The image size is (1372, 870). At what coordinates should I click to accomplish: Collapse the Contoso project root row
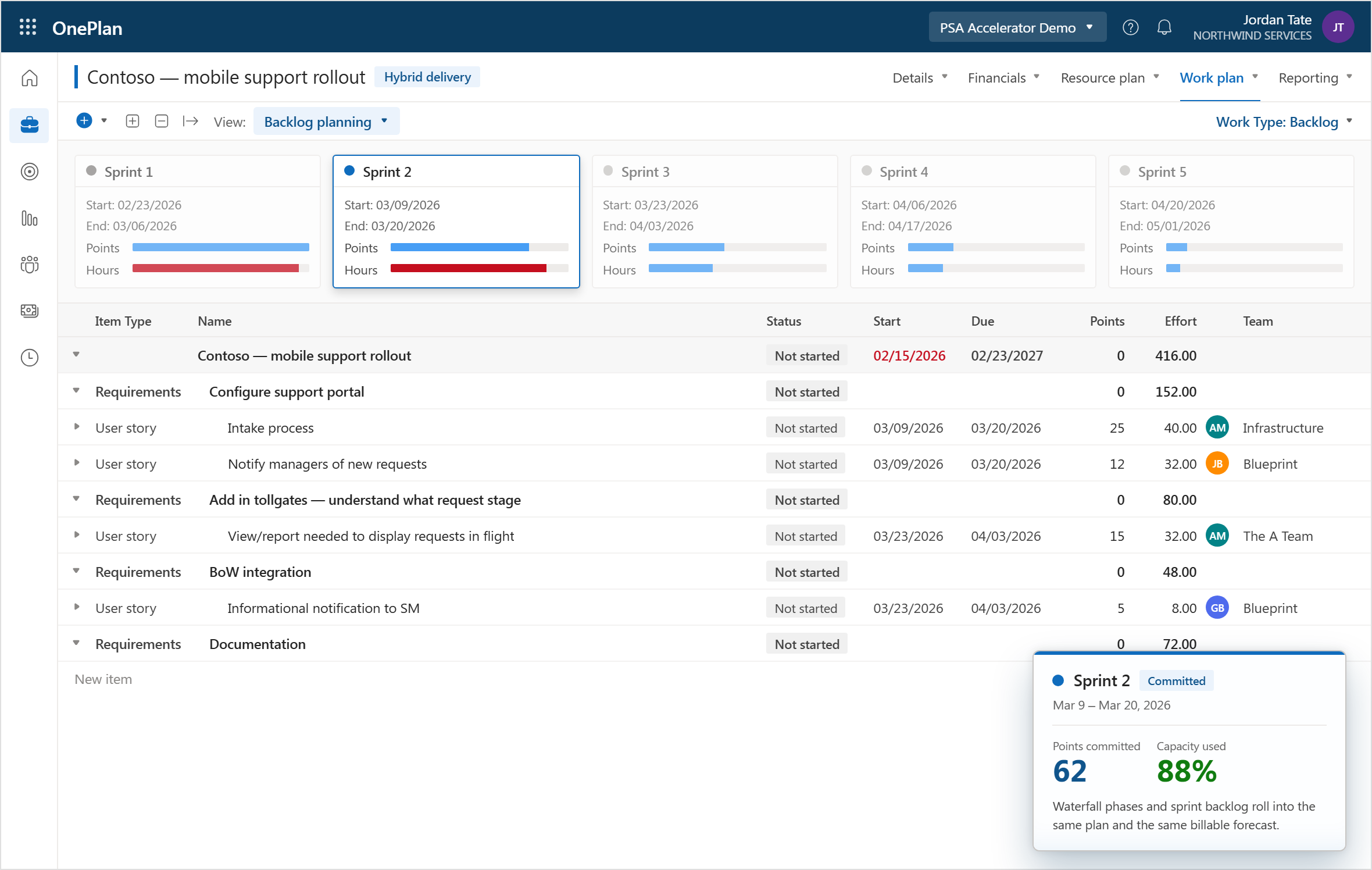click(x=76, y=354)
